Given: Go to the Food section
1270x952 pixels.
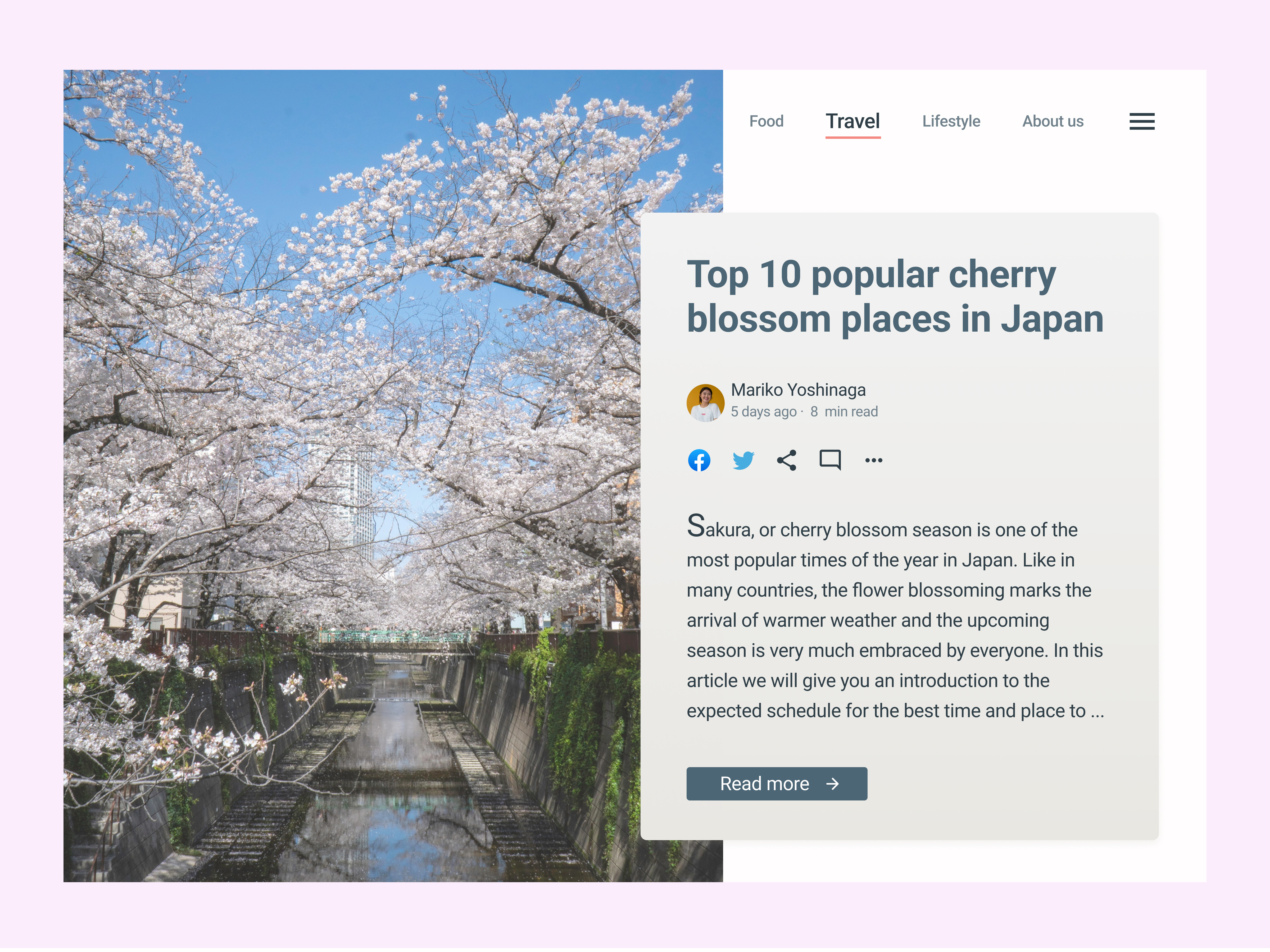Looking at the screenshot, I should pos(766,121).
